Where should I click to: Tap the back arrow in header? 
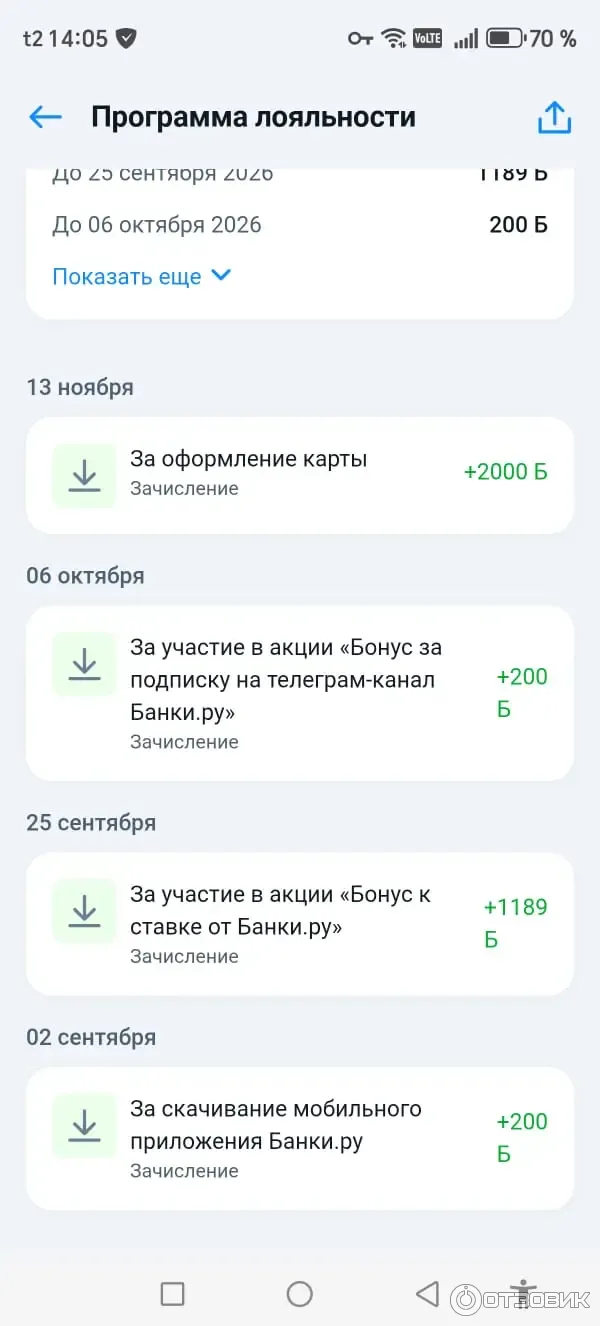point(46,117)
